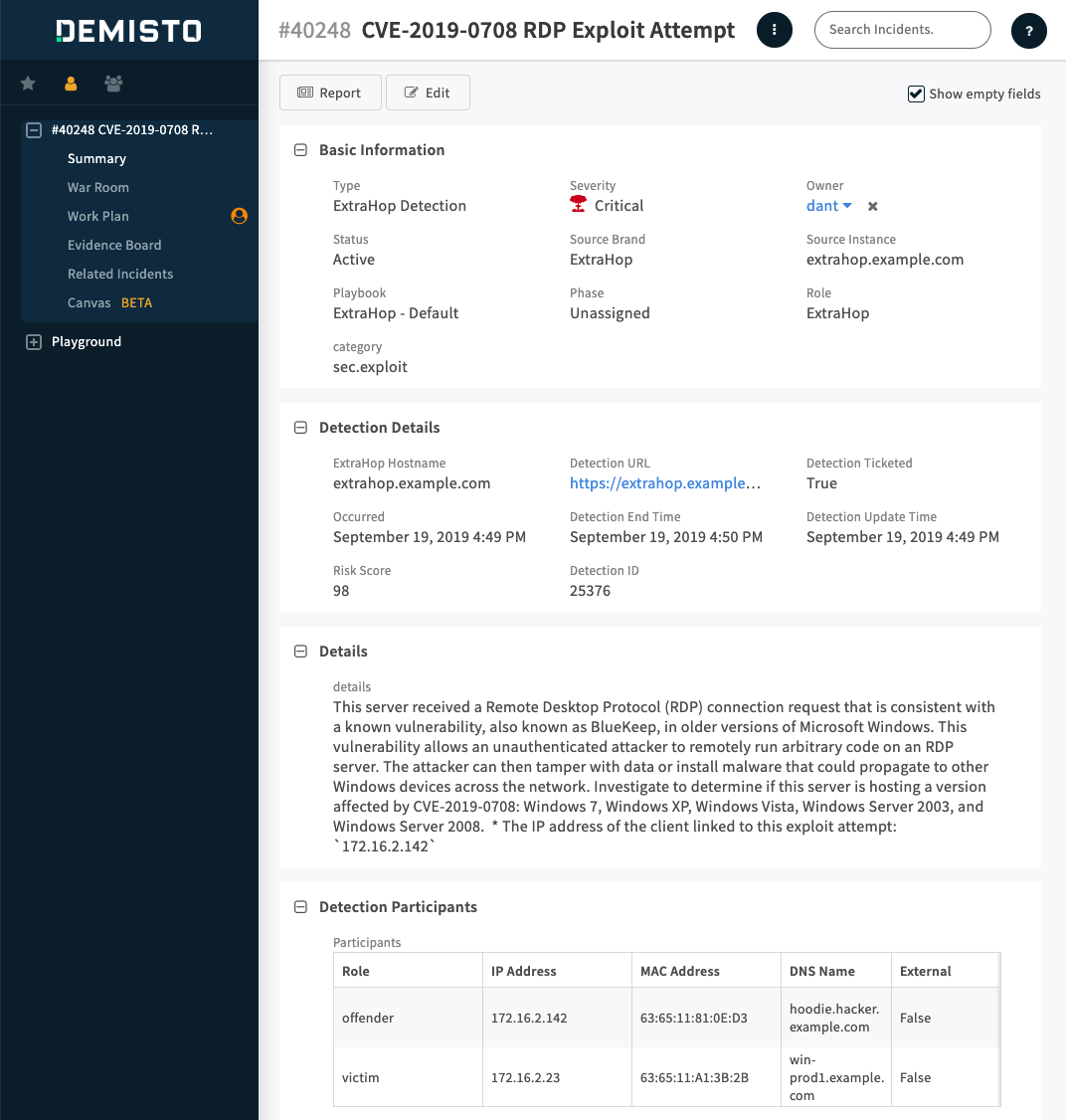The height and width of the screenshot is (1120, 1066).
Task: Open the Summary page
Action: click(x=96, y=158)
